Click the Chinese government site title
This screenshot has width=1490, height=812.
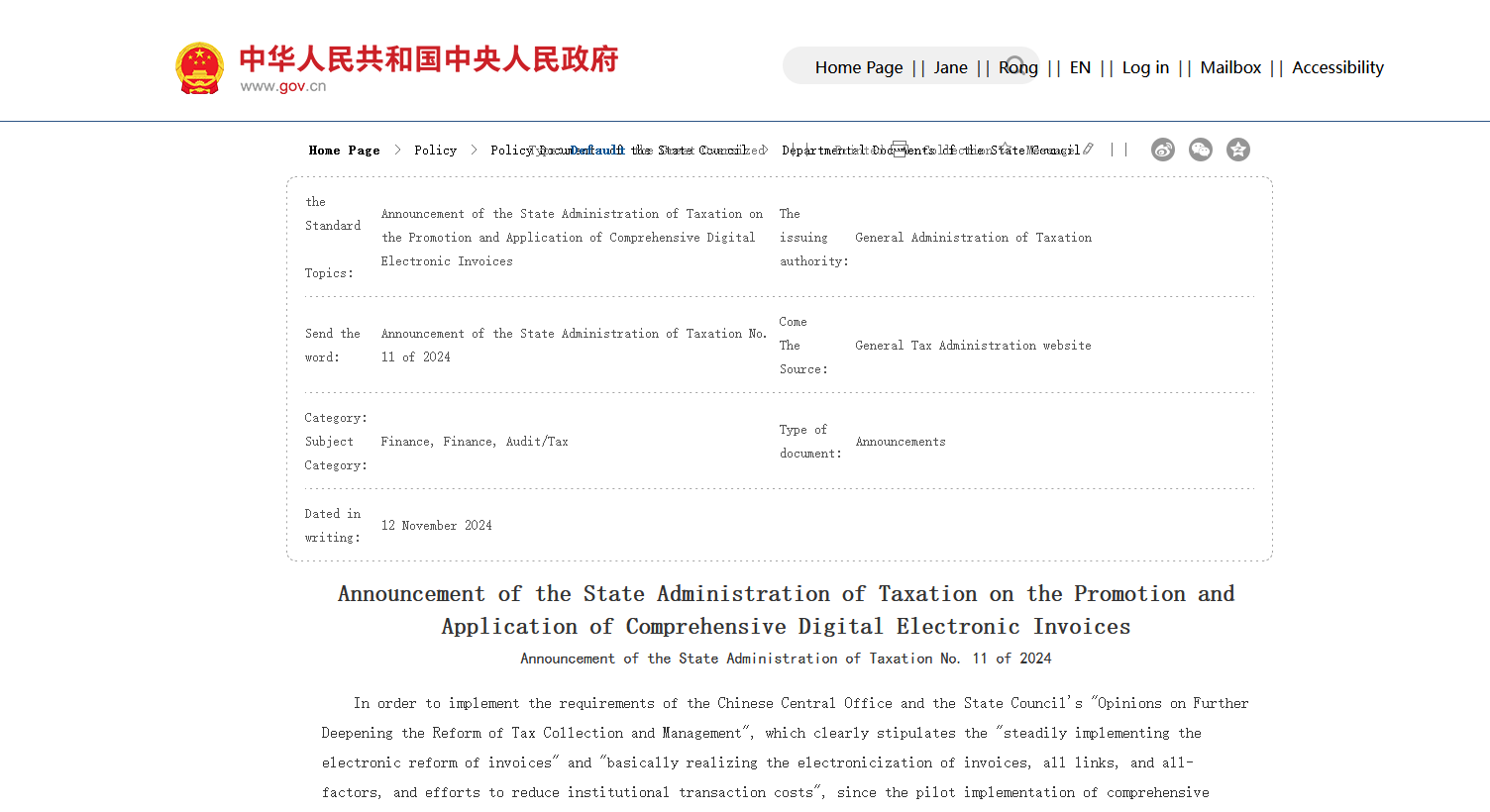(428, 58)
